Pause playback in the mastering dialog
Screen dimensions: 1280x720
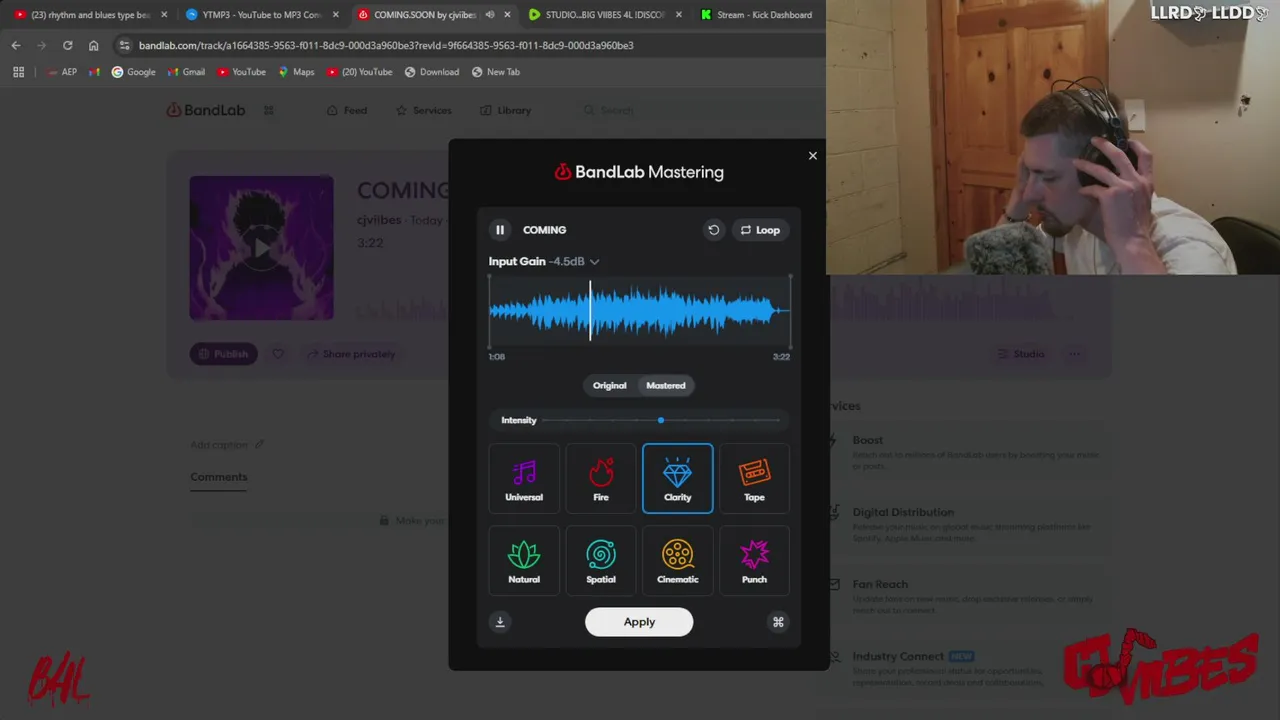[500, 230]
